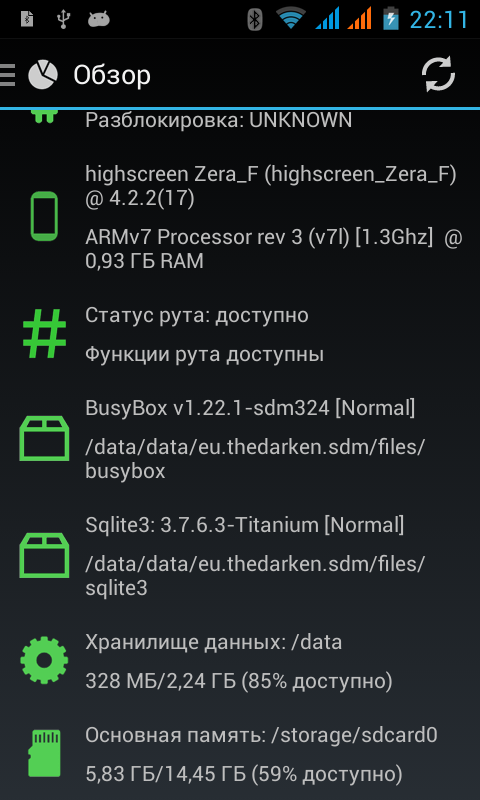Viewport: 480px width, 800px height.
Task: Tap the BusyBox green box icon
Action: pyautogui.click(x=44, y=438)
